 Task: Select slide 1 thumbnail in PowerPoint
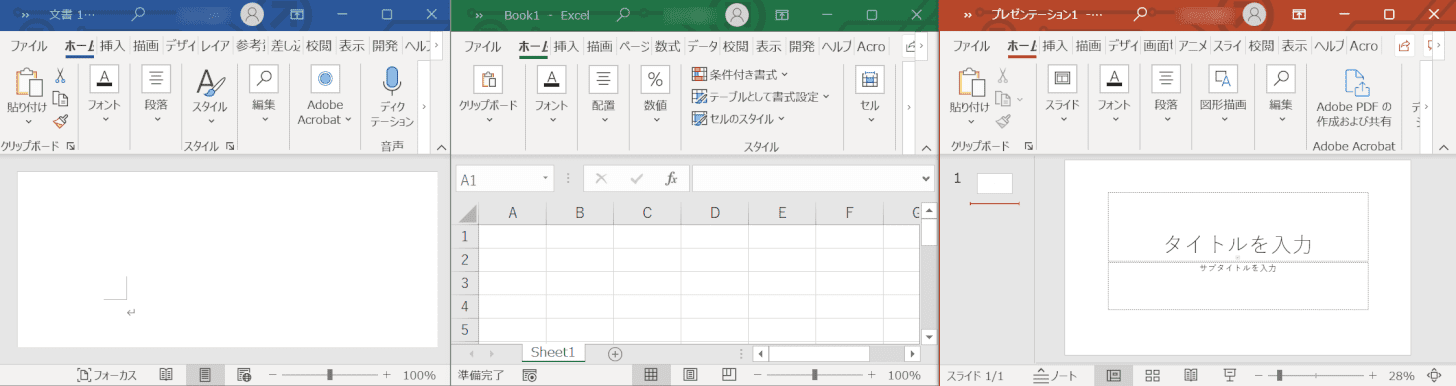coord(994,183)
